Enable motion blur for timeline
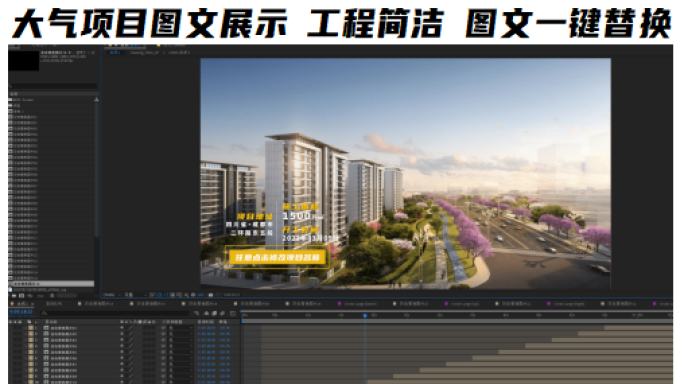The width and height of the screenshot is (684, 384). (x=222, y=313)
